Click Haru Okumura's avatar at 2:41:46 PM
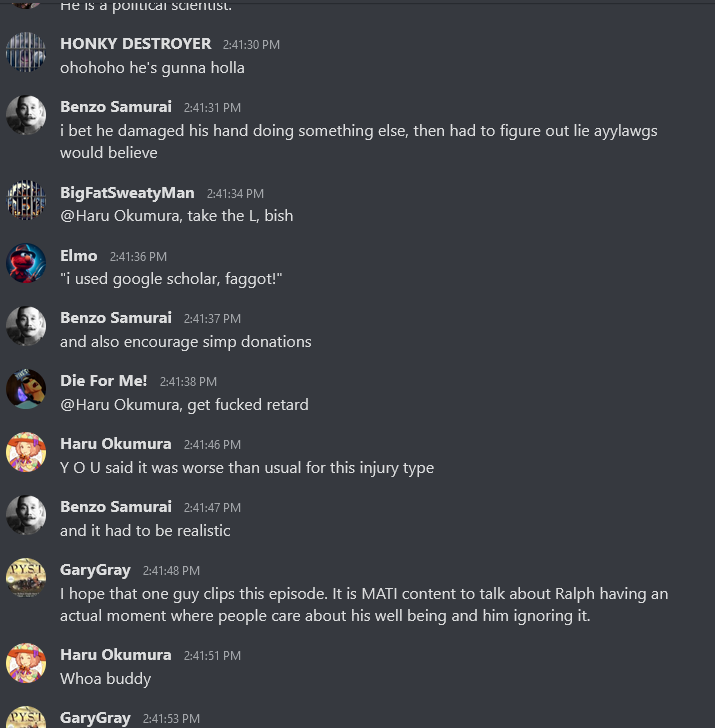The width and height of the screenshot is (715, 728). click(x=26, y=452)
